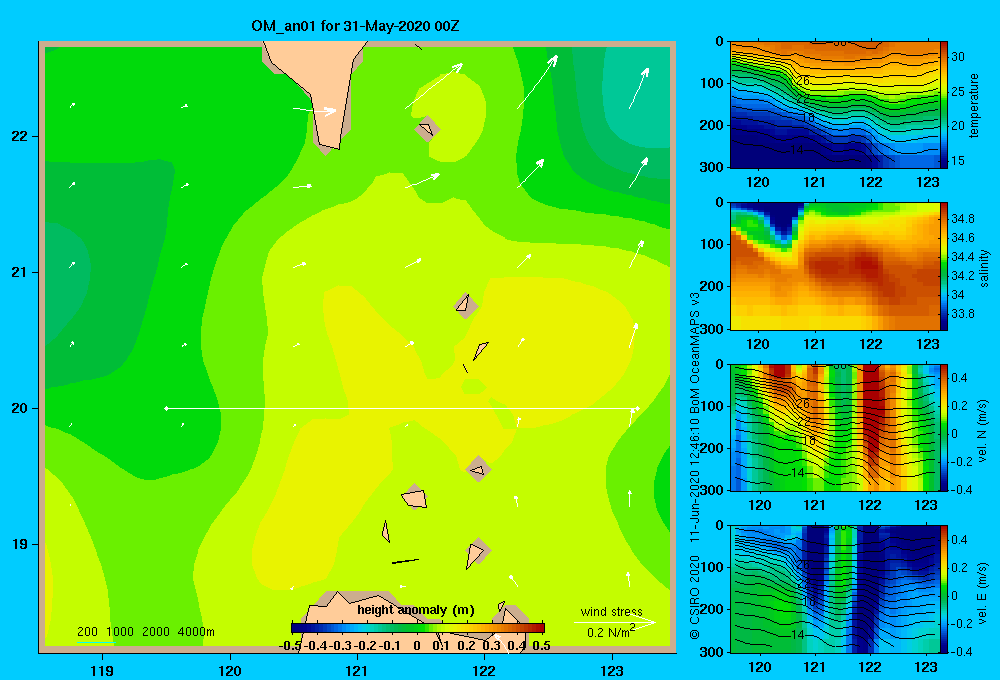1000x680 pixels.
Task: Click longitude label 120 under the main map
Action: tap(230, 670)
